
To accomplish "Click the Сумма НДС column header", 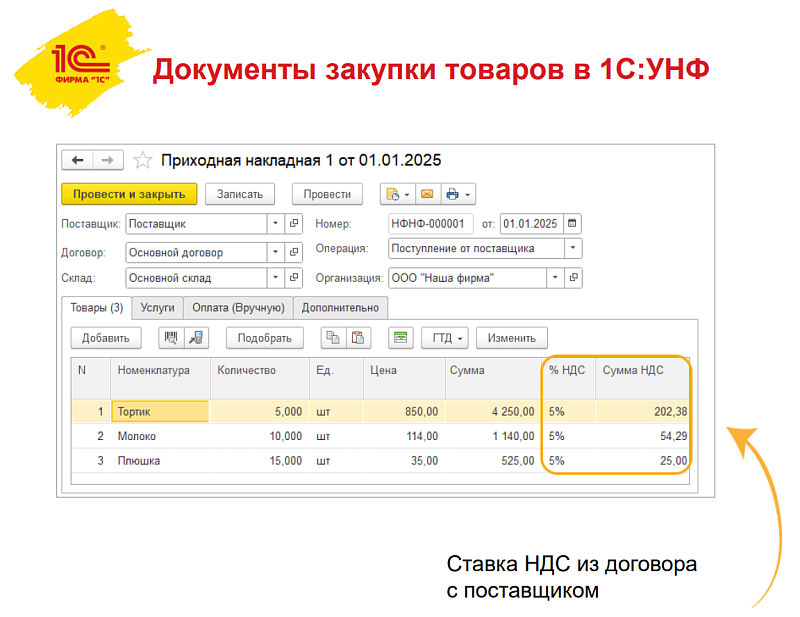I will (x=642, y=378).
